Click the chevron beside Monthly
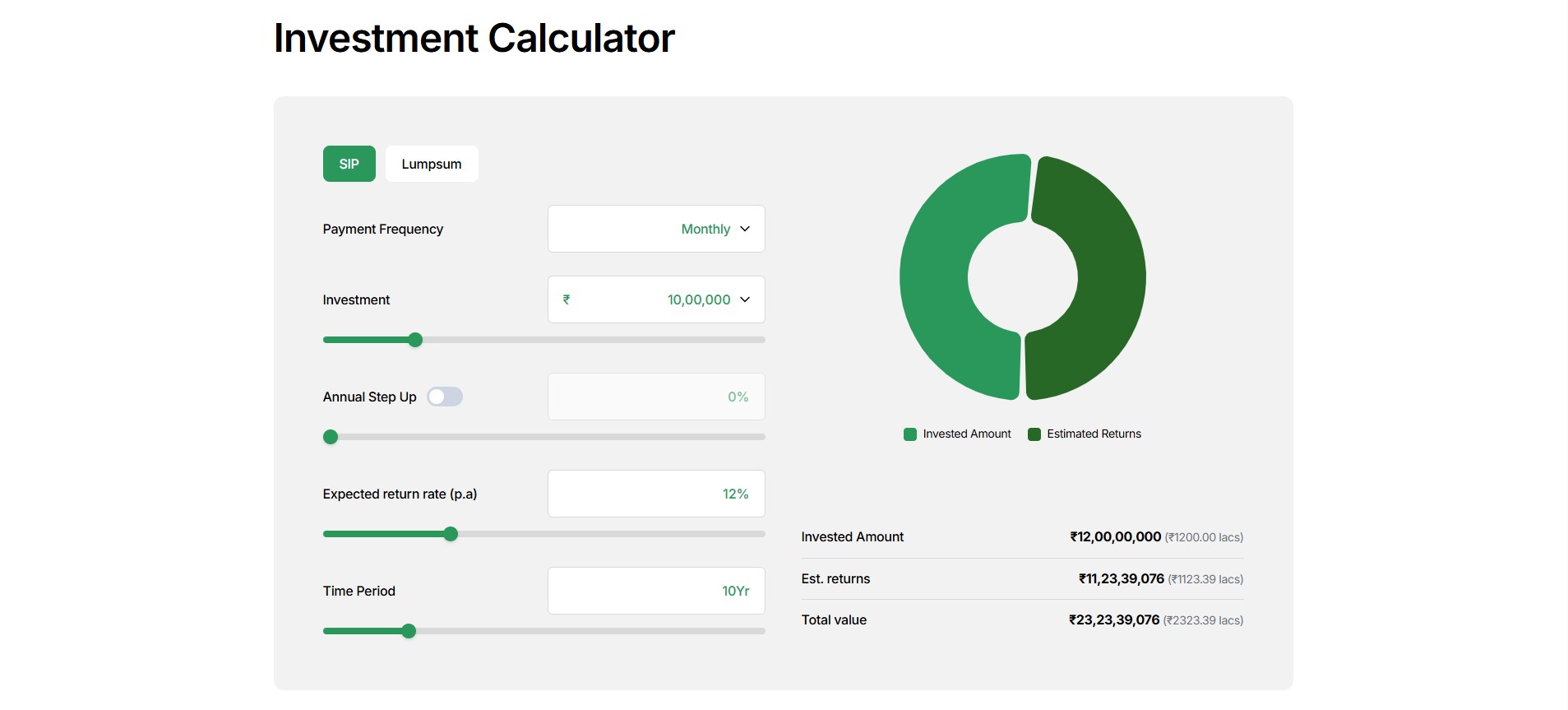The width and height of the screenshot is (1568, 710). point(745,229)
